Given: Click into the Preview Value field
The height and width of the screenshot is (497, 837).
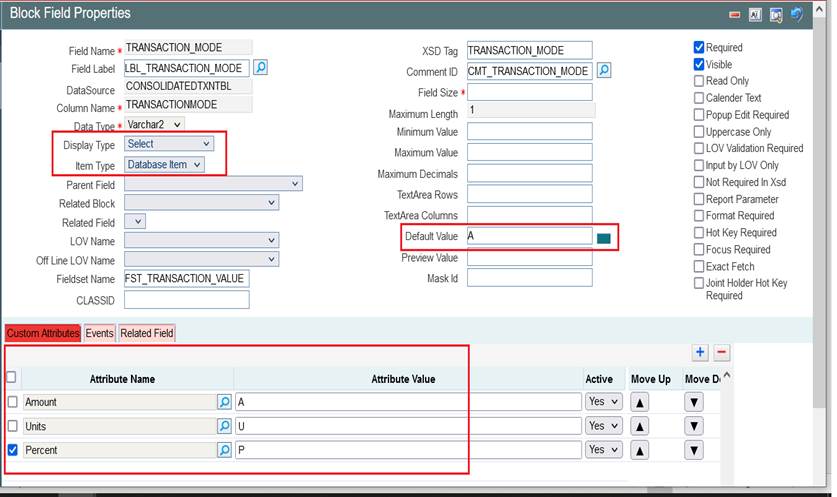Looking at the screenshot, I should (530, 257).
